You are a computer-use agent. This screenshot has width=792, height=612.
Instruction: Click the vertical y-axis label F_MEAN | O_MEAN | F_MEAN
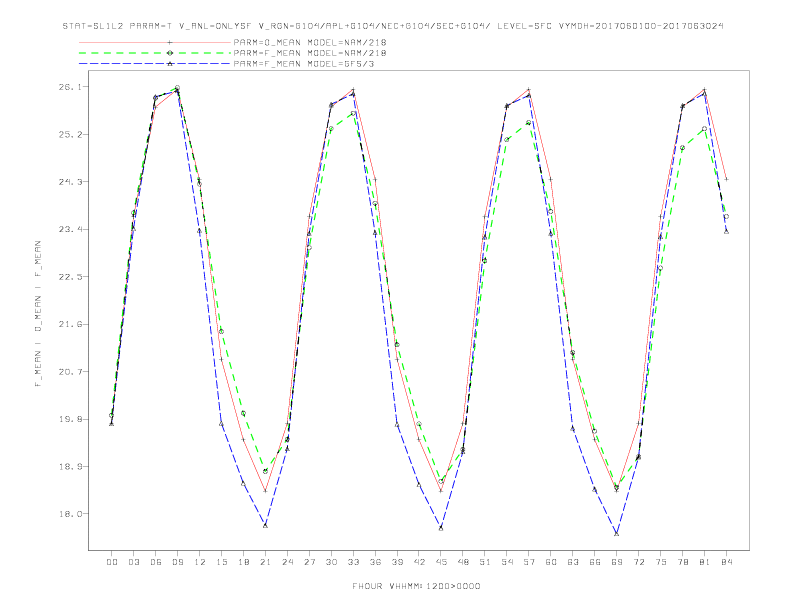pyautogui.click(x=38, y=314)
